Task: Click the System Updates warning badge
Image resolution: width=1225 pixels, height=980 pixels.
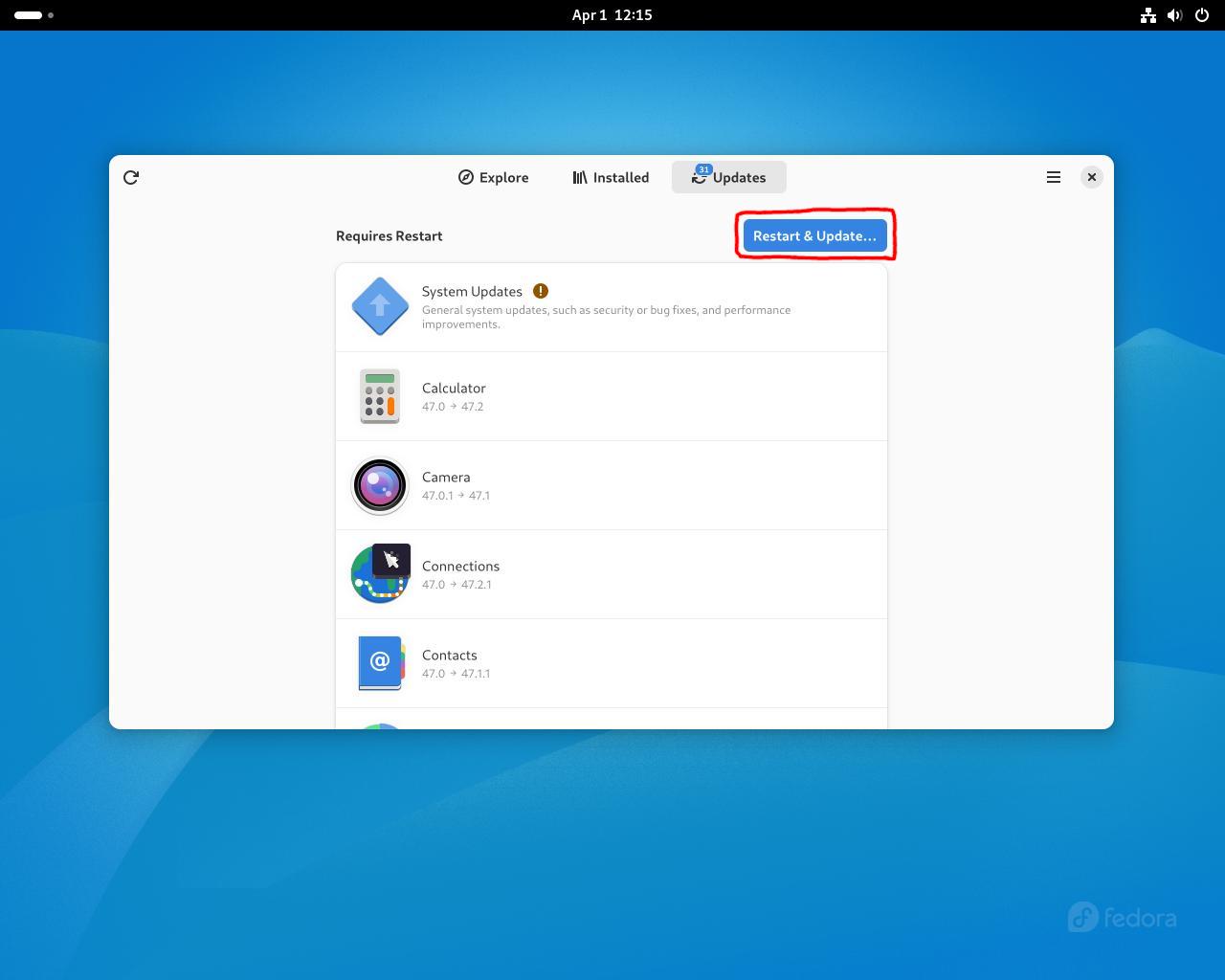Action: pos(541,291)
